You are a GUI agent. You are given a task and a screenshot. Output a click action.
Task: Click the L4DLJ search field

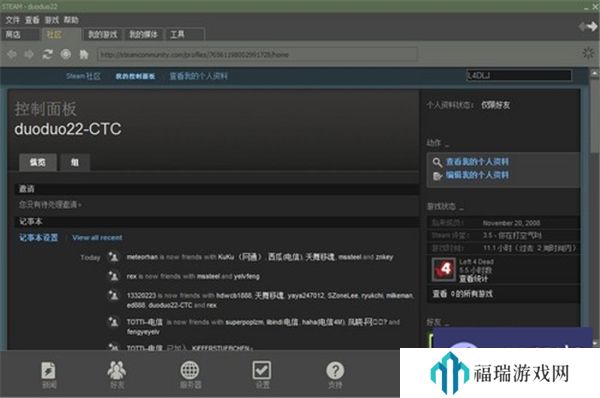[519, 75]
